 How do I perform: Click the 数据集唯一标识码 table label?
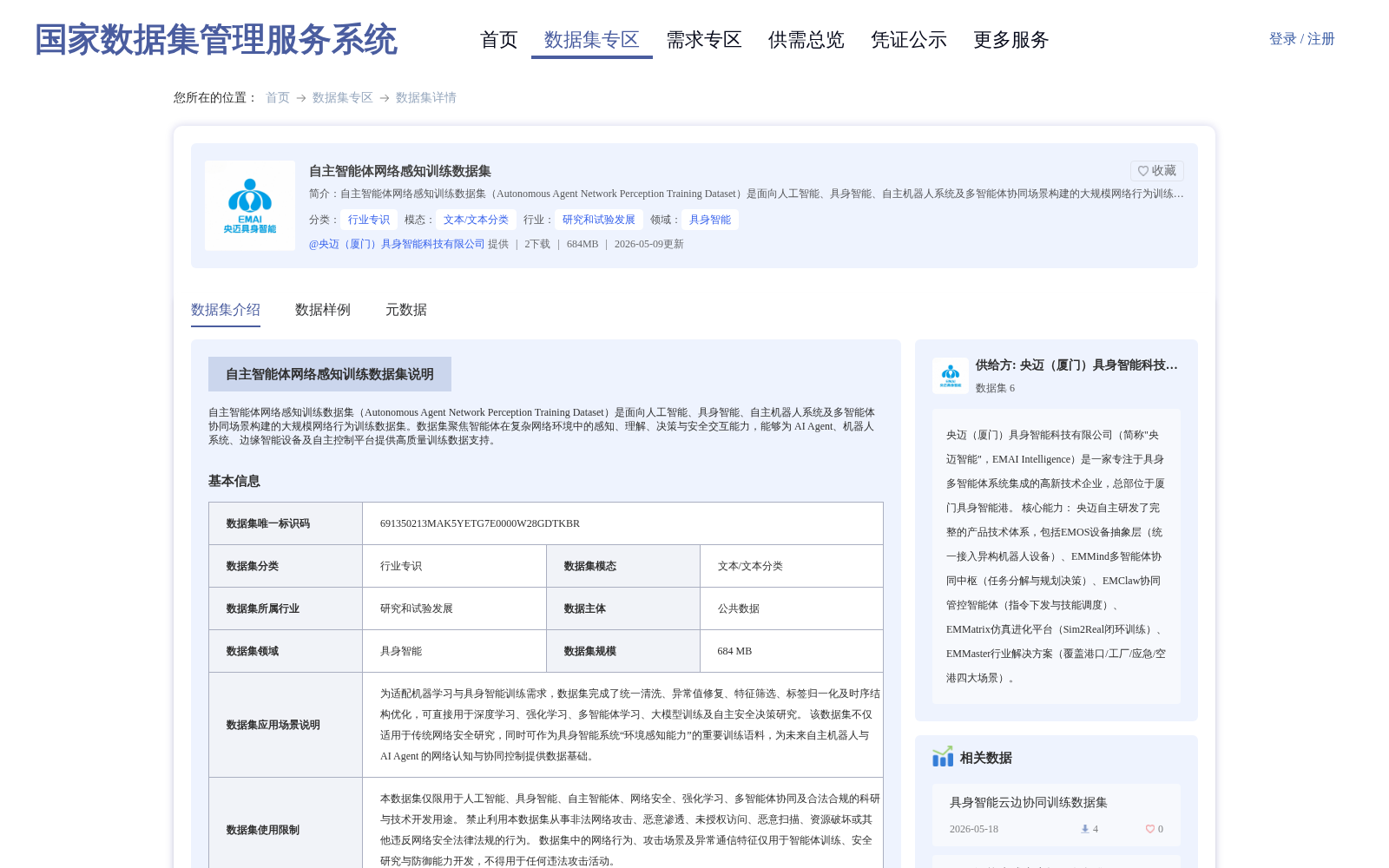coord(268,523)
